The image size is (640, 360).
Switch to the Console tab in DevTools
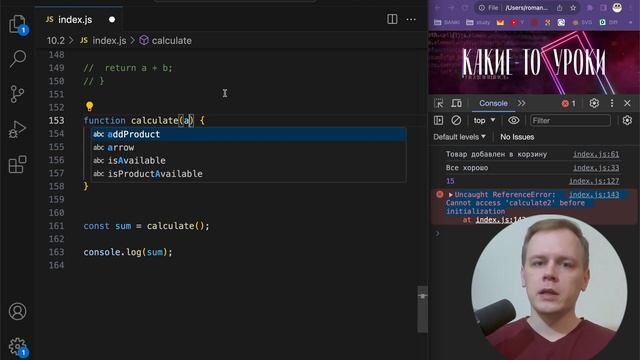493,103
